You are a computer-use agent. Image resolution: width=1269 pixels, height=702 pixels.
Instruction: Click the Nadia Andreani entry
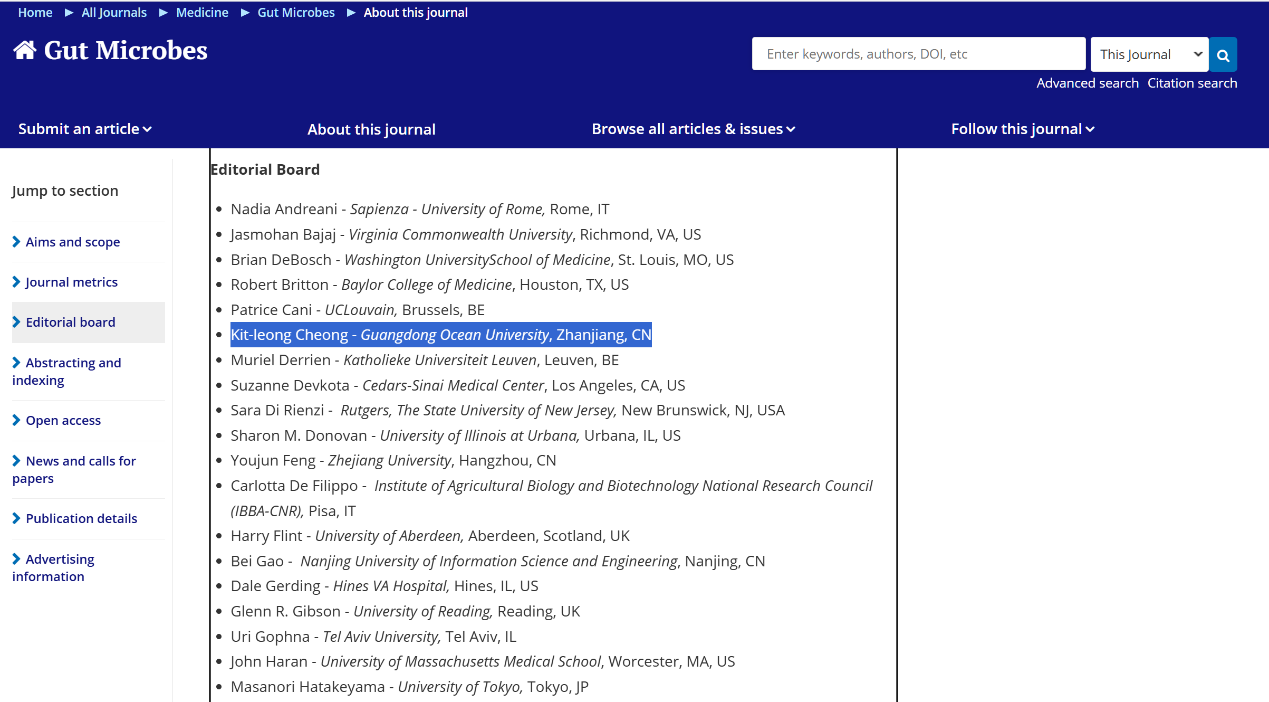[420, 209]
